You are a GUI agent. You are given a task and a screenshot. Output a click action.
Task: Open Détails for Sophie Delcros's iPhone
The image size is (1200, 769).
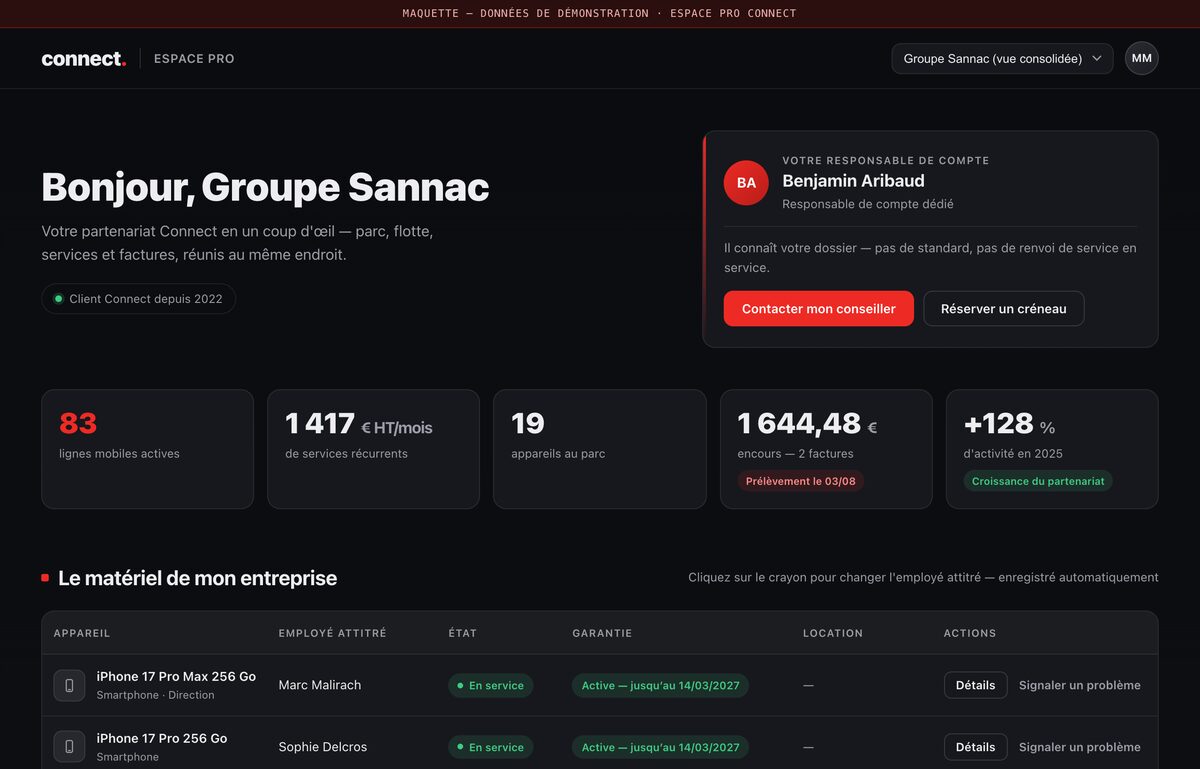[x=975, y=747]
